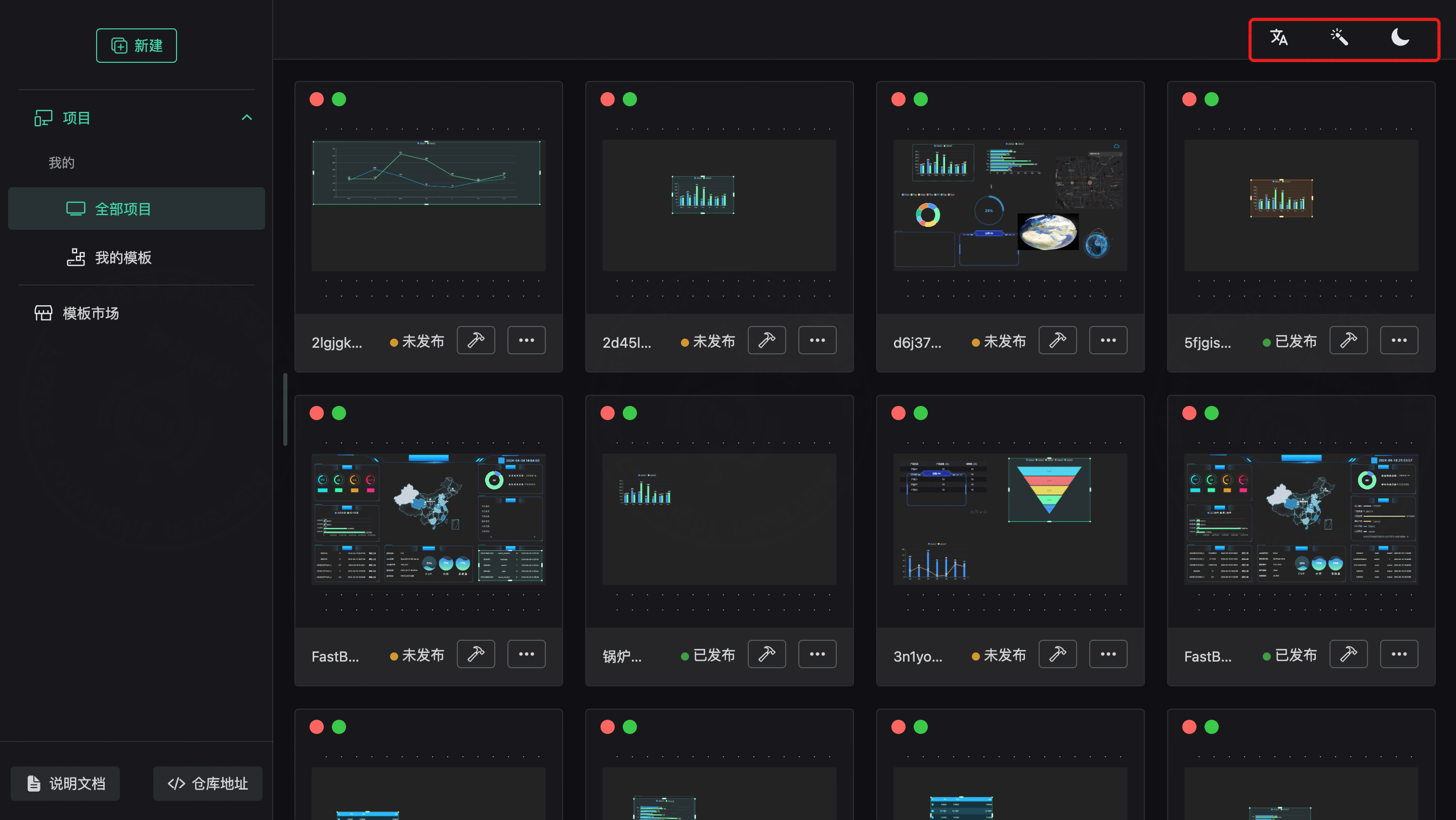Toggle dark mode with the moon icon

click(1399, 37)
